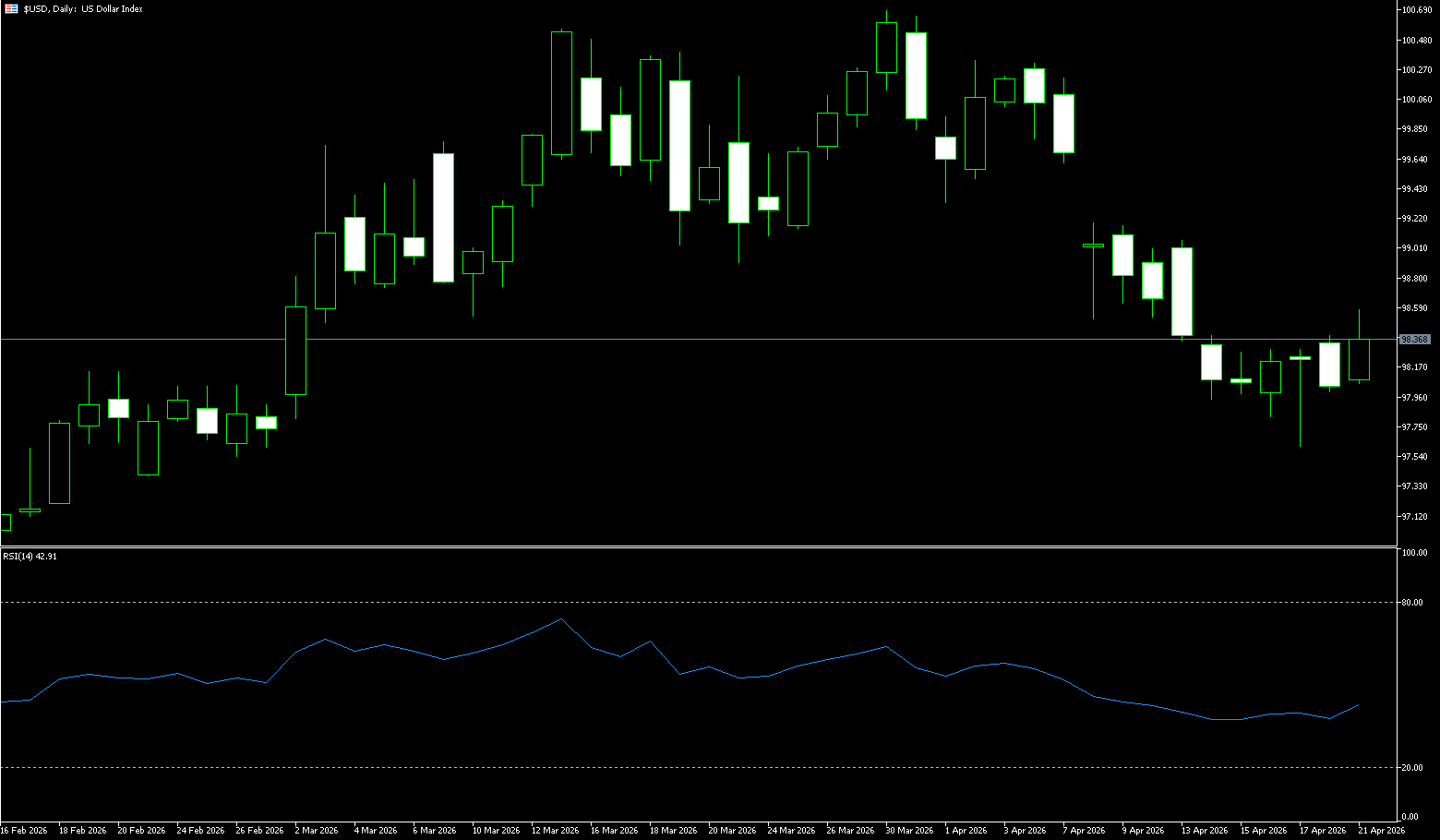
Task: Click the RSI 100.00 scale label
Action: point(1413,553)
